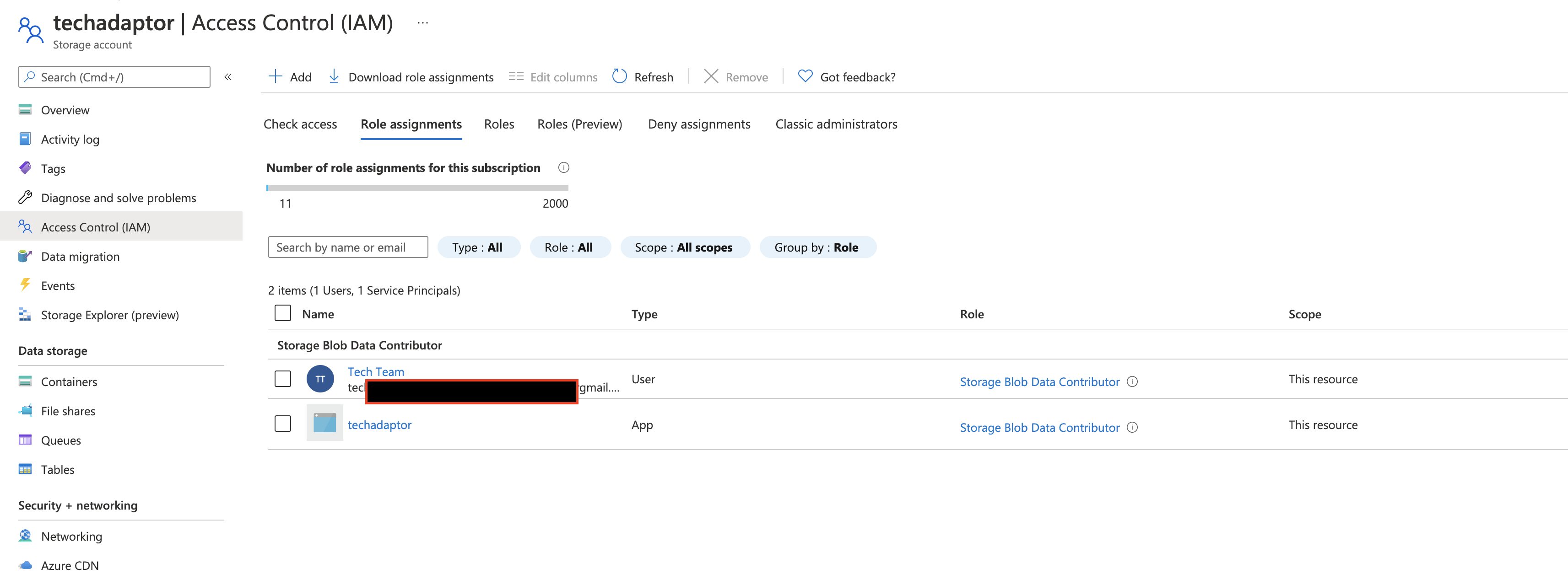This screenshot has width=1568, height=580.
Task: Select the Role assignments tab
Action: pos(411,124)
